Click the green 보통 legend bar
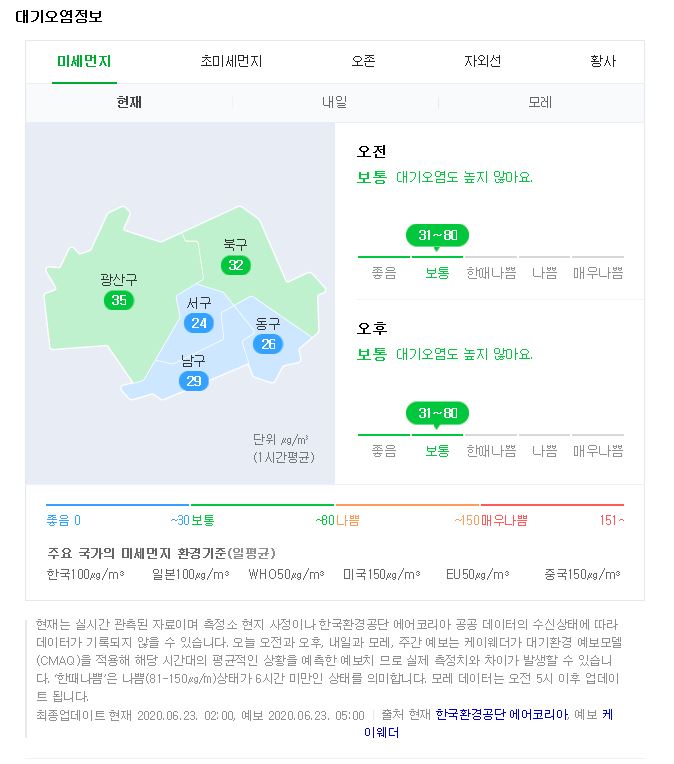674x764 pixels. pyautogui.click(x=262, y=505)
